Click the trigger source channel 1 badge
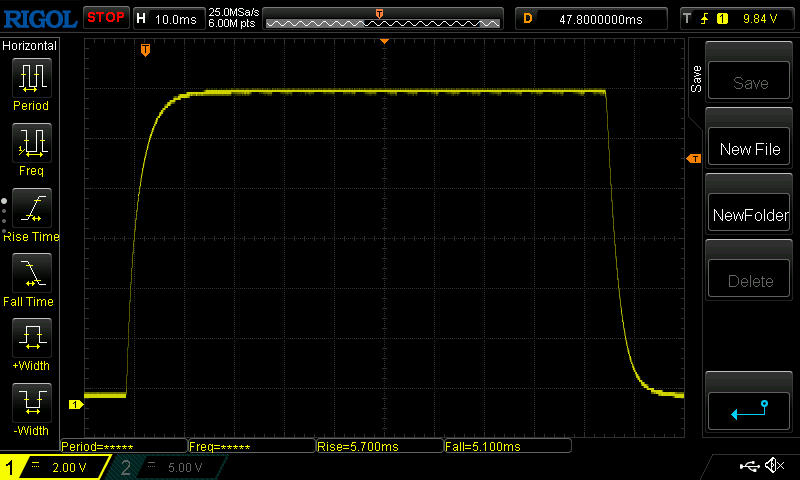 (722, 19)
